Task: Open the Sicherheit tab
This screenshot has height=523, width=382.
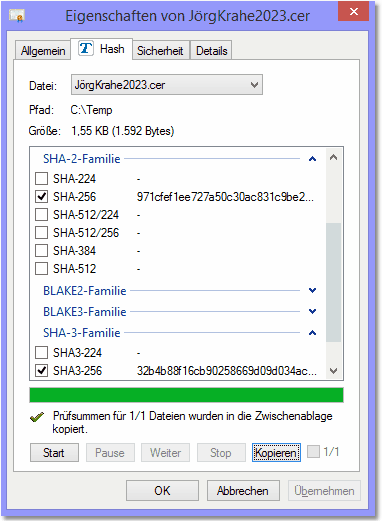Action: coord(160,51)
